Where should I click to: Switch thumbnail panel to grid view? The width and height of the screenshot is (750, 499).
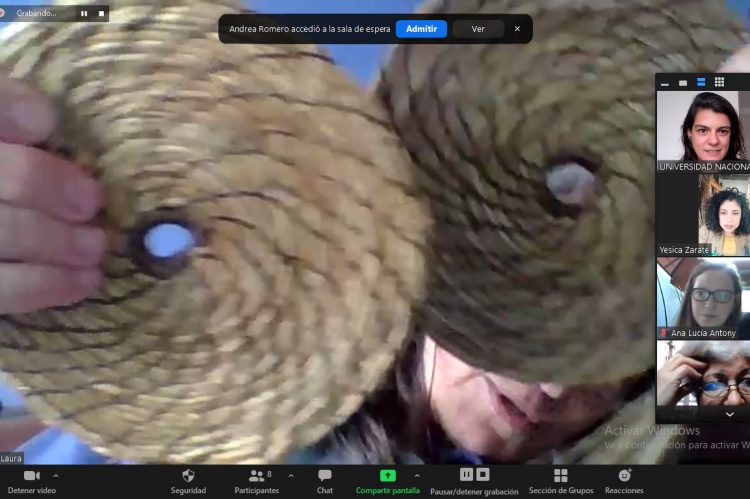(x=719, y=82)
